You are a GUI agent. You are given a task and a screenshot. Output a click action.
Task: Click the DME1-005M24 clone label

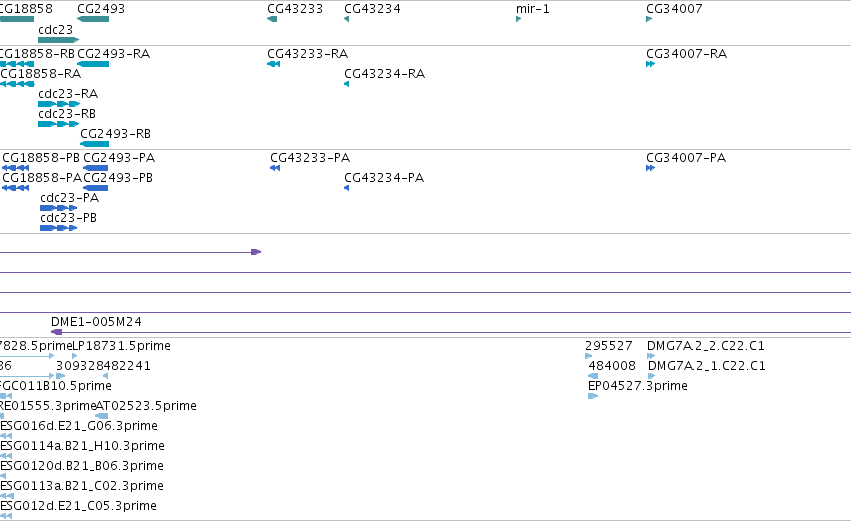coord(96,321)
